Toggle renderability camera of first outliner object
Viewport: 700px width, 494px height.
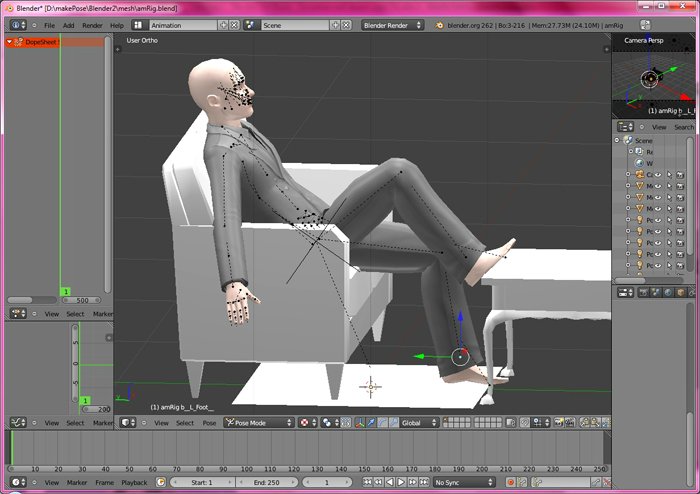coord(682,174)
